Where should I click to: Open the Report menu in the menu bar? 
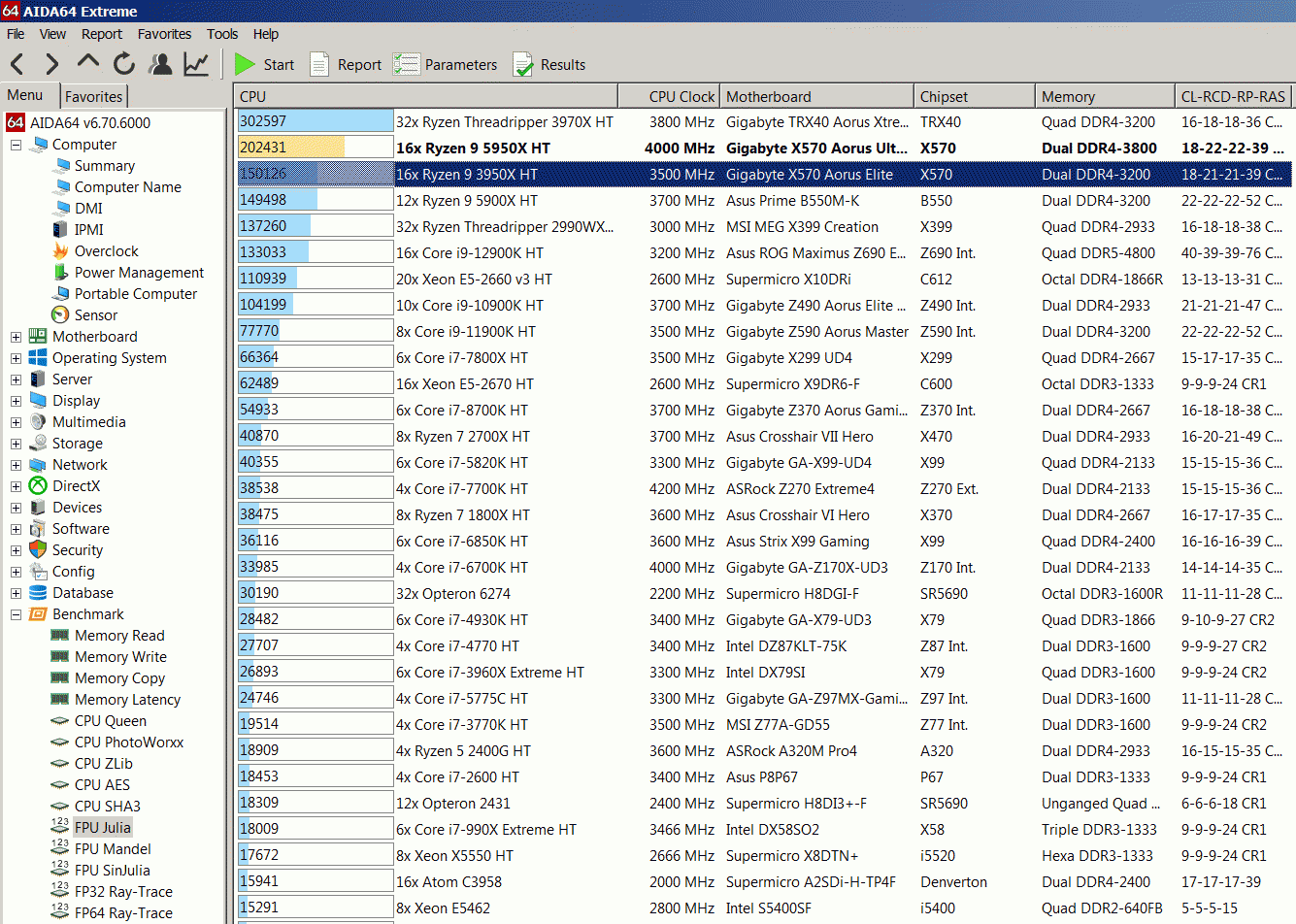(102, 34)
